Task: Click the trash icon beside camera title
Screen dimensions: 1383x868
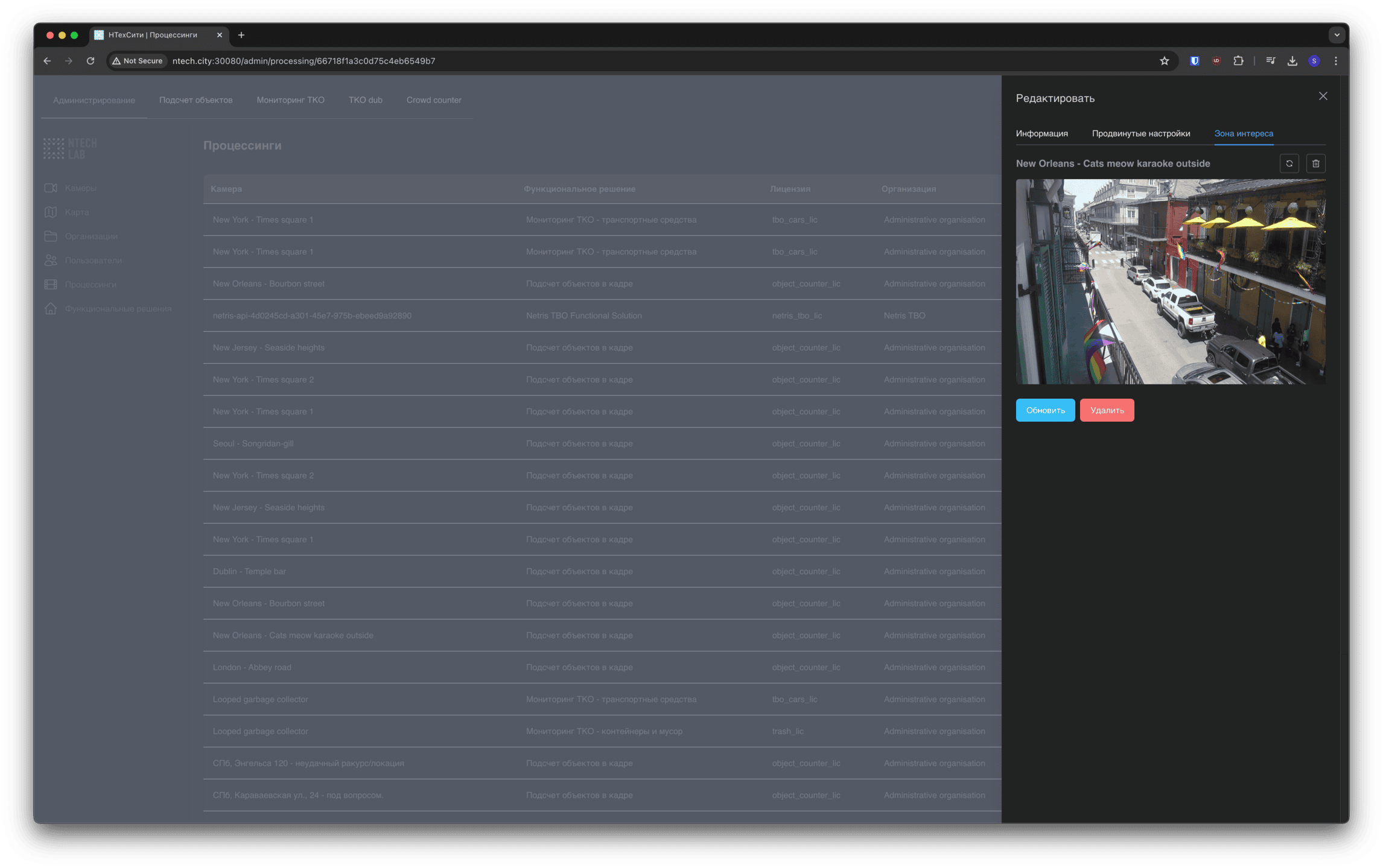Action: [x=1315, y=163]
